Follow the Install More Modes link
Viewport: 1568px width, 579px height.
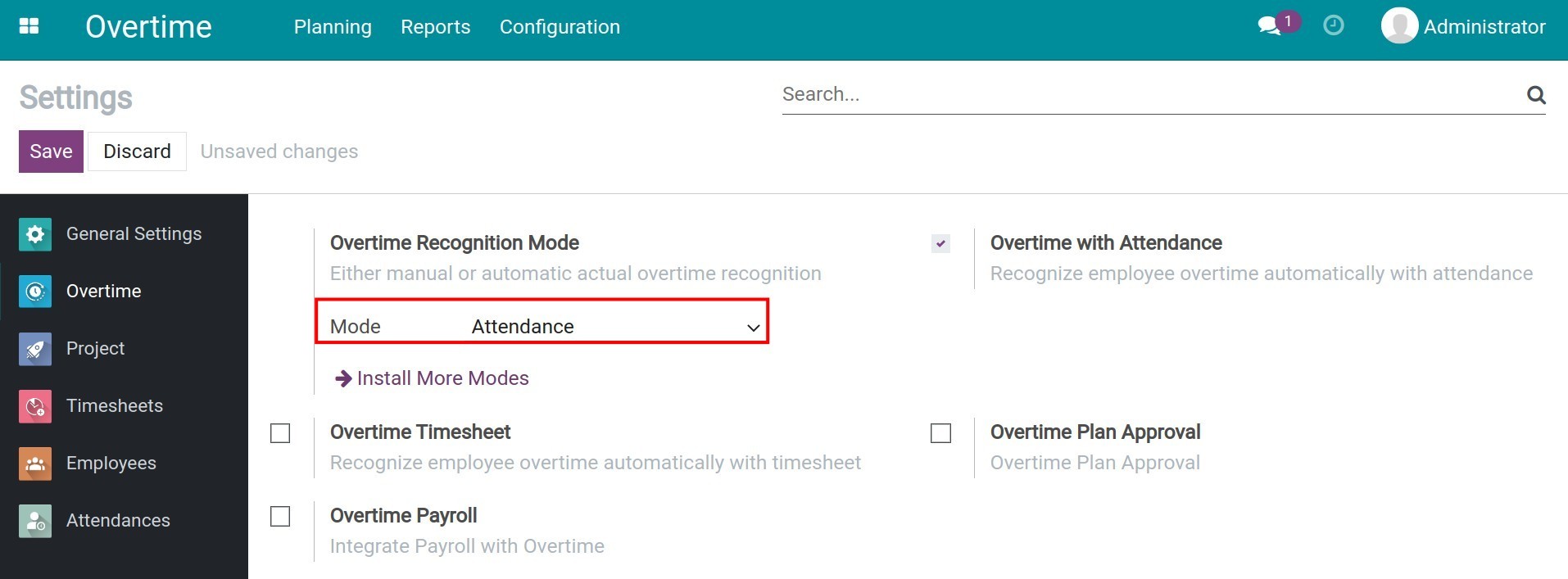click(x=442, y=378)
